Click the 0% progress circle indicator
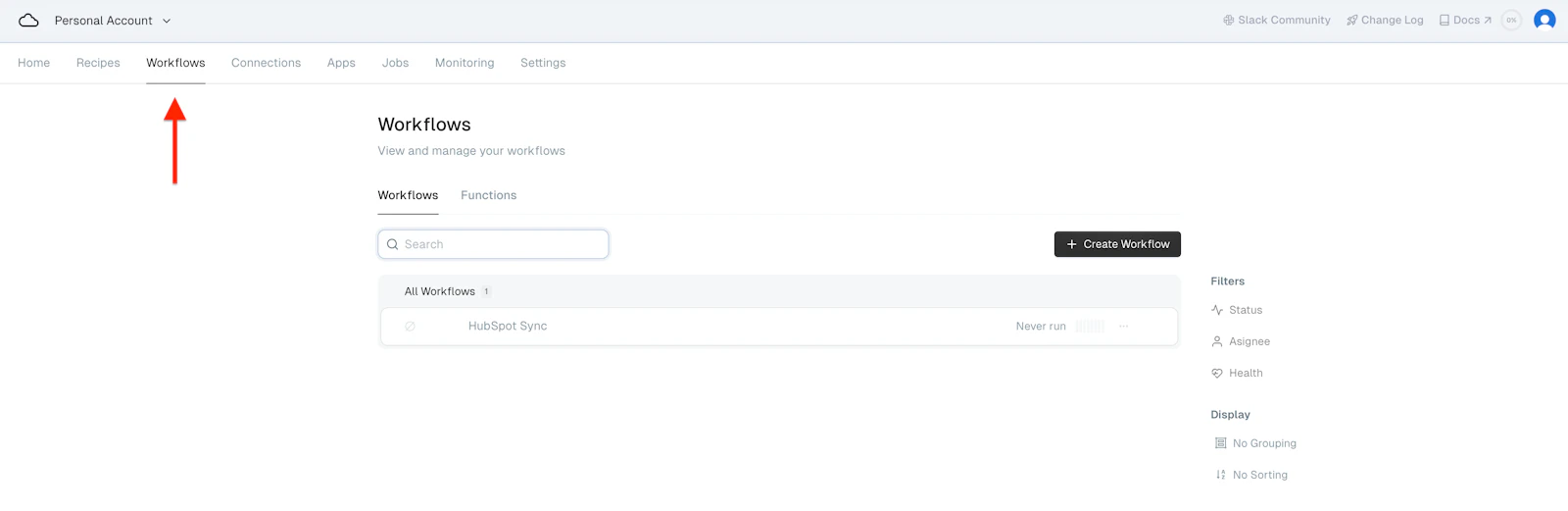Image resolution: width=1568 pixels, height=511 pixels. pos(1511,20)
